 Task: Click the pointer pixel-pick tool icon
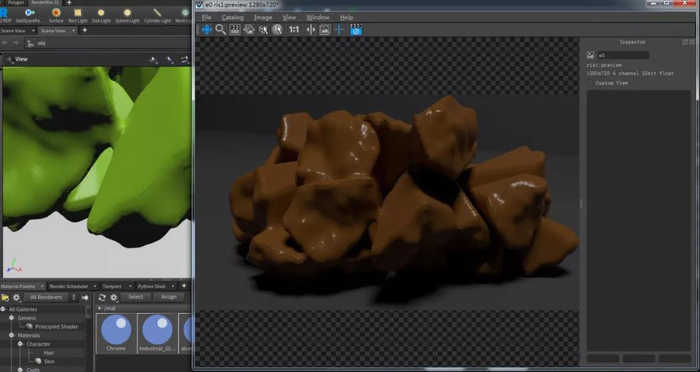pos(277,29)
